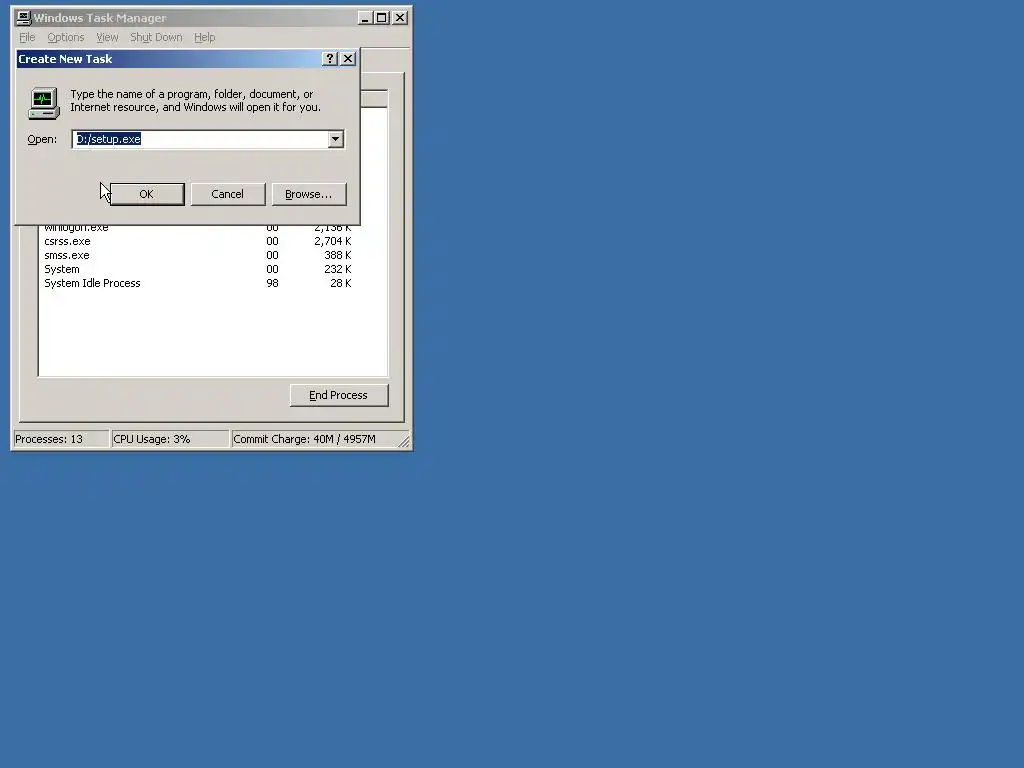Select the winlogon.exe process row
This screenshot has width=1024, height=768.
click(198, 229)
